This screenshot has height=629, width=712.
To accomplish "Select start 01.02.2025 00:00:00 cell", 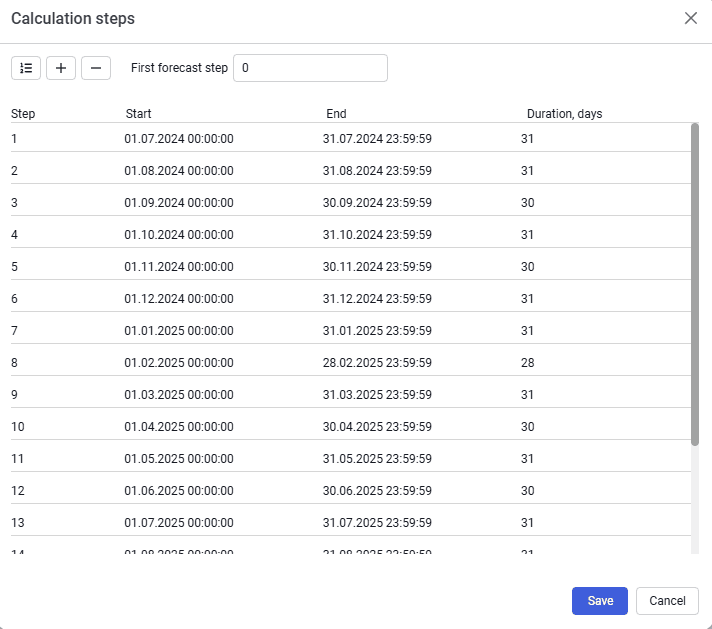I will tap(179, 363).
